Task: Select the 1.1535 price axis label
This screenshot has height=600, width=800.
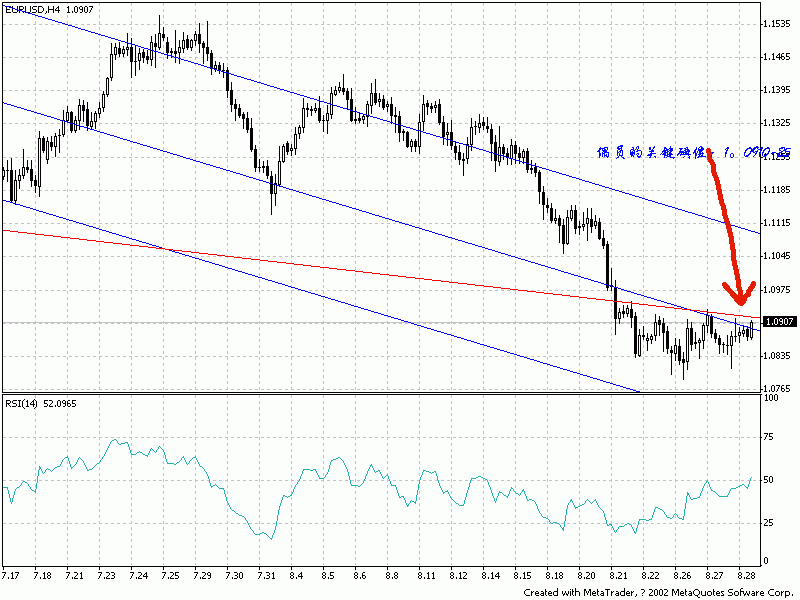Action: (777, 24)
